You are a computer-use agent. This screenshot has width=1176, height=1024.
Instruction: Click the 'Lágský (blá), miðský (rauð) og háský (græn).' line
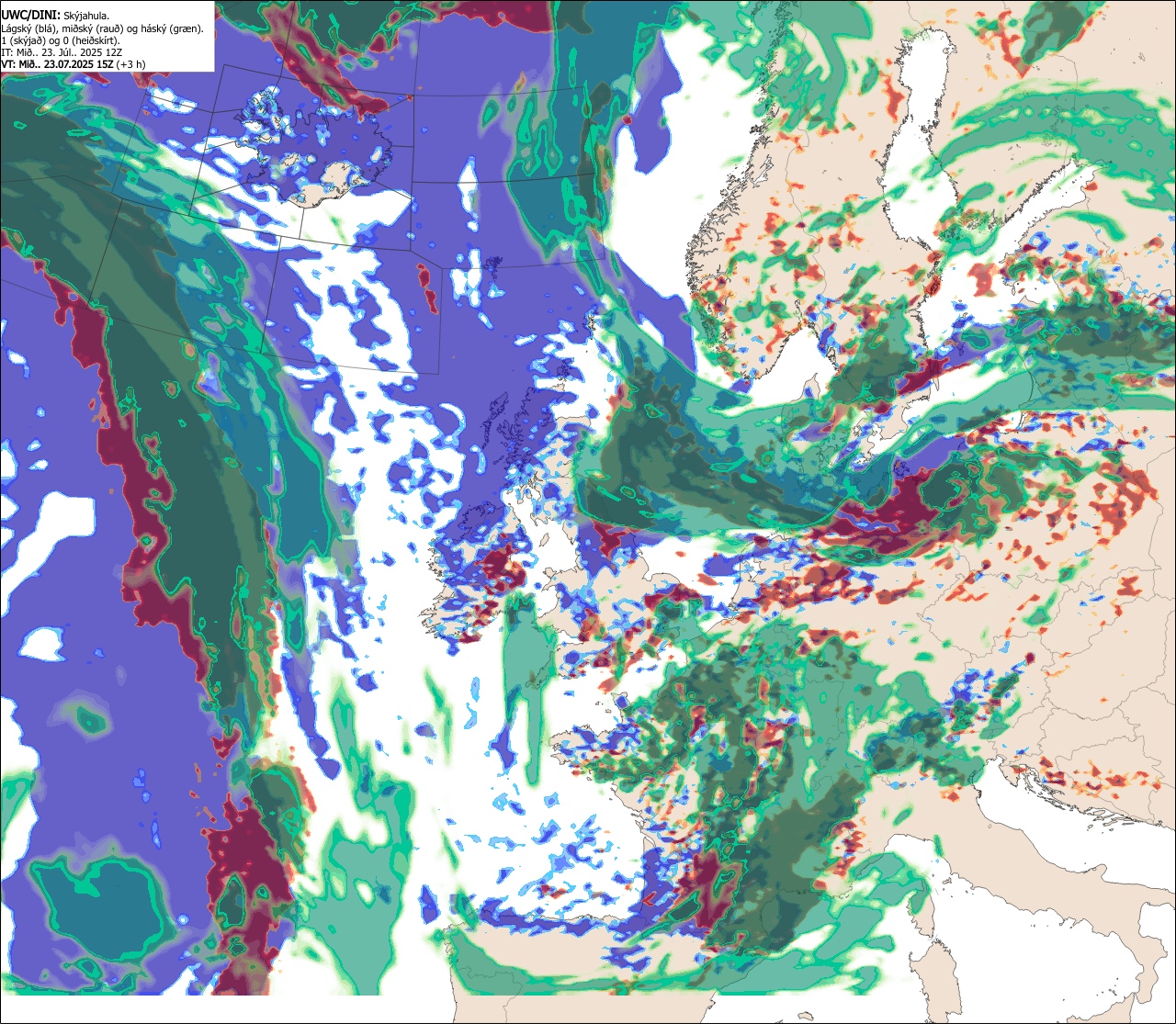click(x=103, y=28)
